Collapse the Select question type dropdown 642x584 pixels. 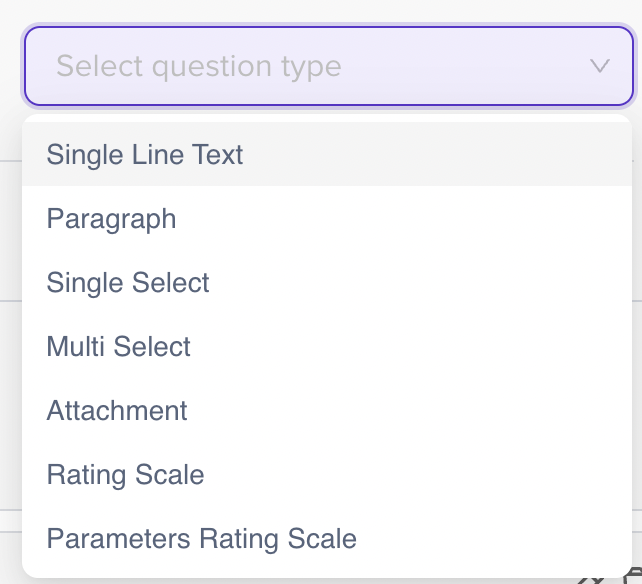click(600, 67)
